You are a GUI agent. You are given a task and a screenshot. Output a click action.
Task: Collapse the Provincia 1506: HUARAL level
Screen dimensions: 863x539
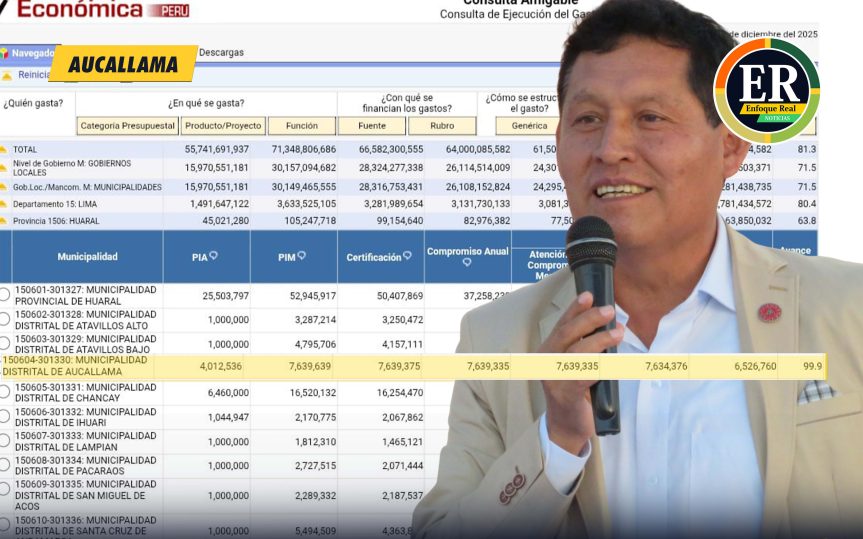(4, 221)
